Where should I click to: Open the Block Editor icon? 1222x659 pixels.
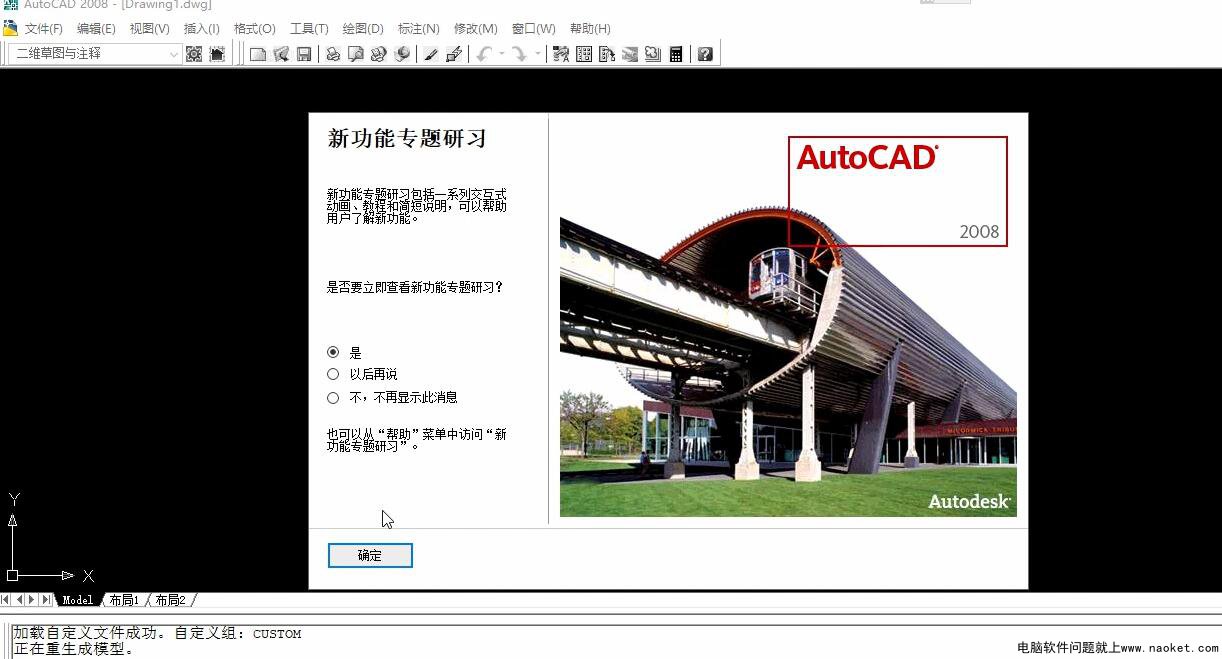click(x=454, y=54)
